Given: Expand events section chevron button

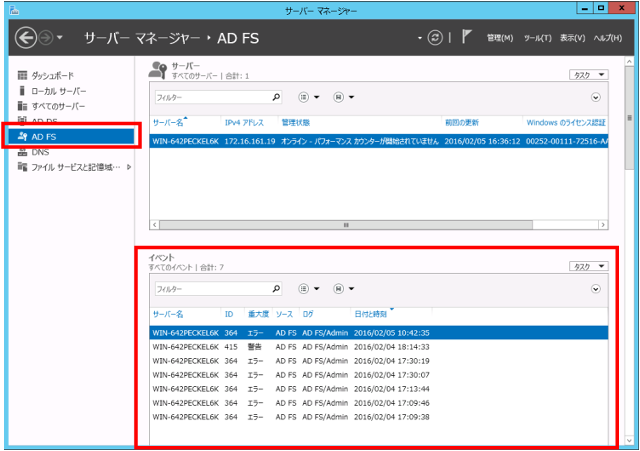Looking at the screenshot, I should tap(596, 289).
